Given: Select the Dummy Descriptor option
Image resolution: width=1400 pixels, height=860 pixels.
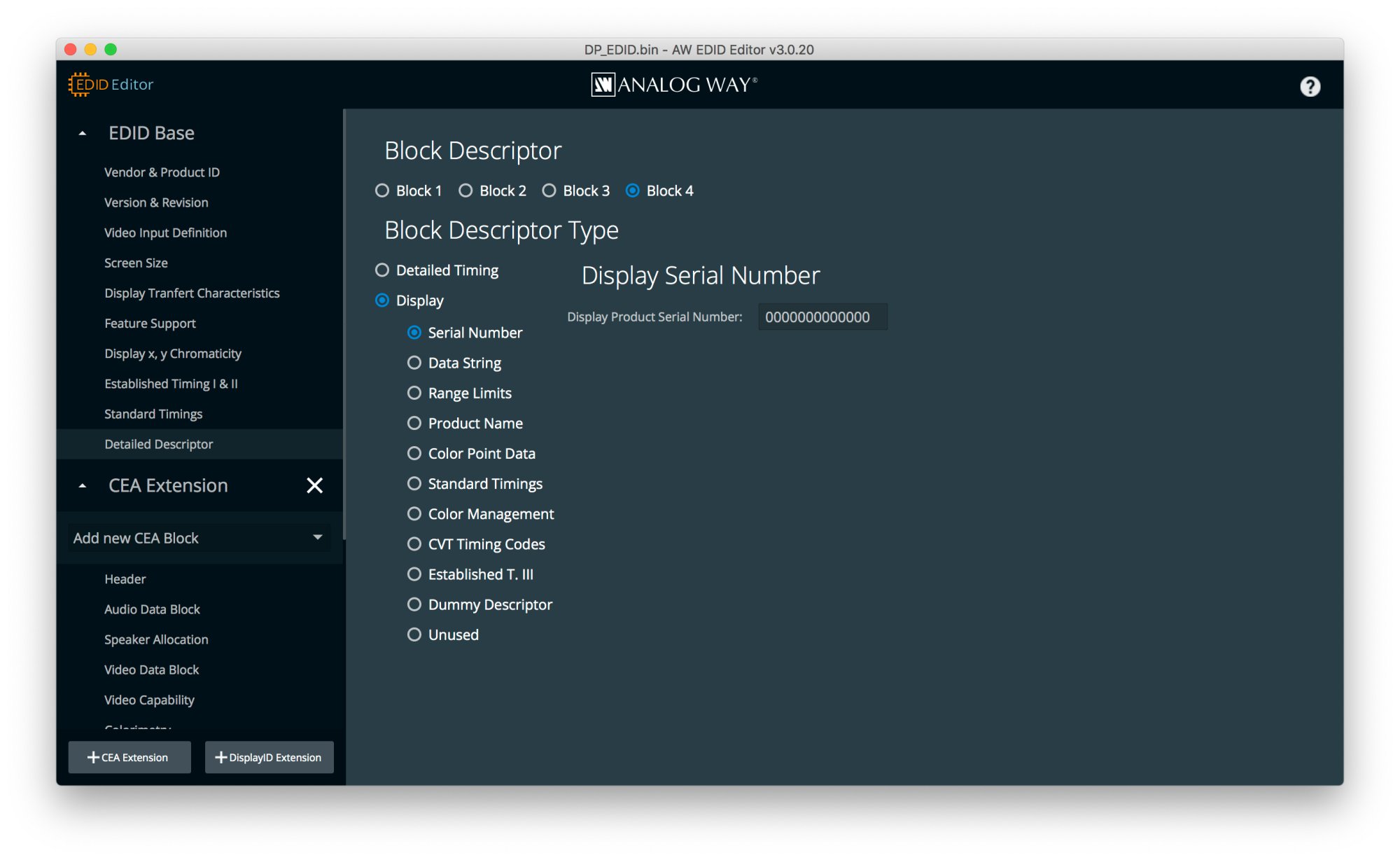Looking at the screenshot, I should point(414,604).
